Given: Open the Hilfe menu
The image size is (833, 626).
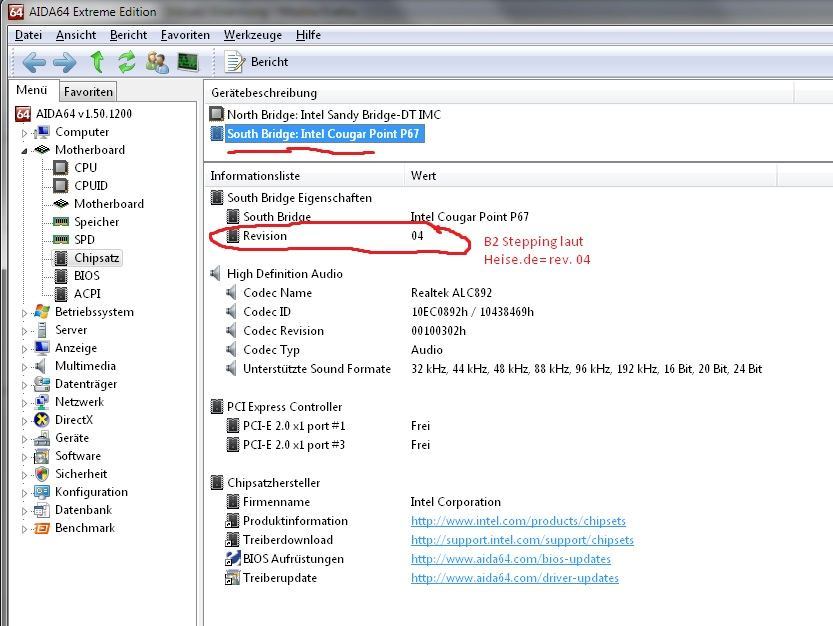Looking at the screenshot, I should click(x=308, y=35).
